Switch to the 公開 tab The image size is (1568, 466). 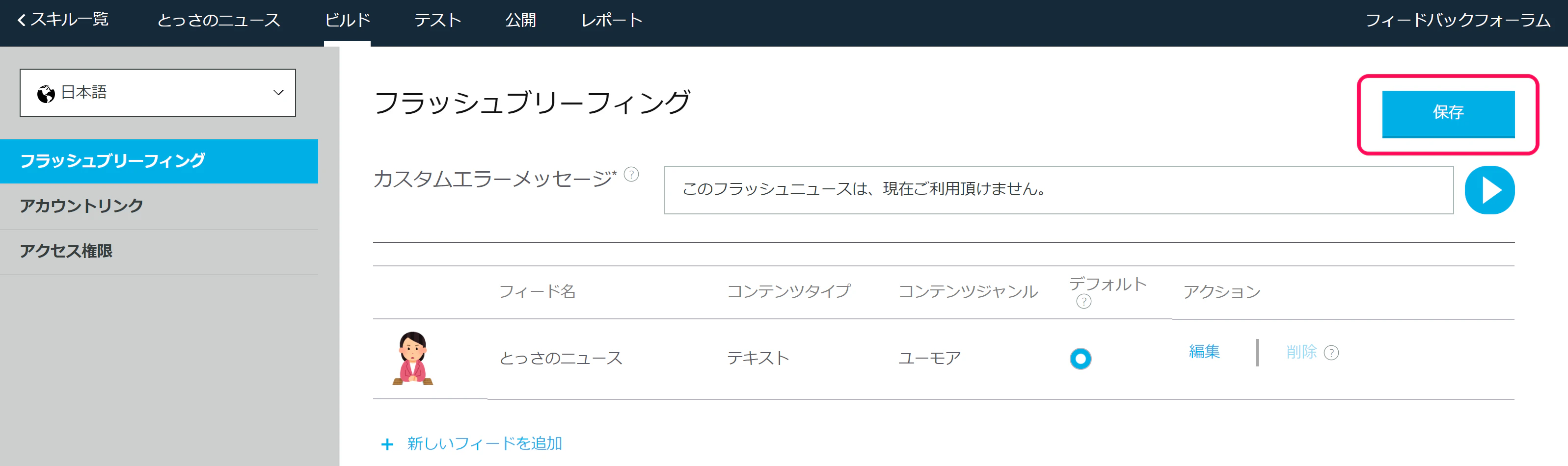coord(520,21)
